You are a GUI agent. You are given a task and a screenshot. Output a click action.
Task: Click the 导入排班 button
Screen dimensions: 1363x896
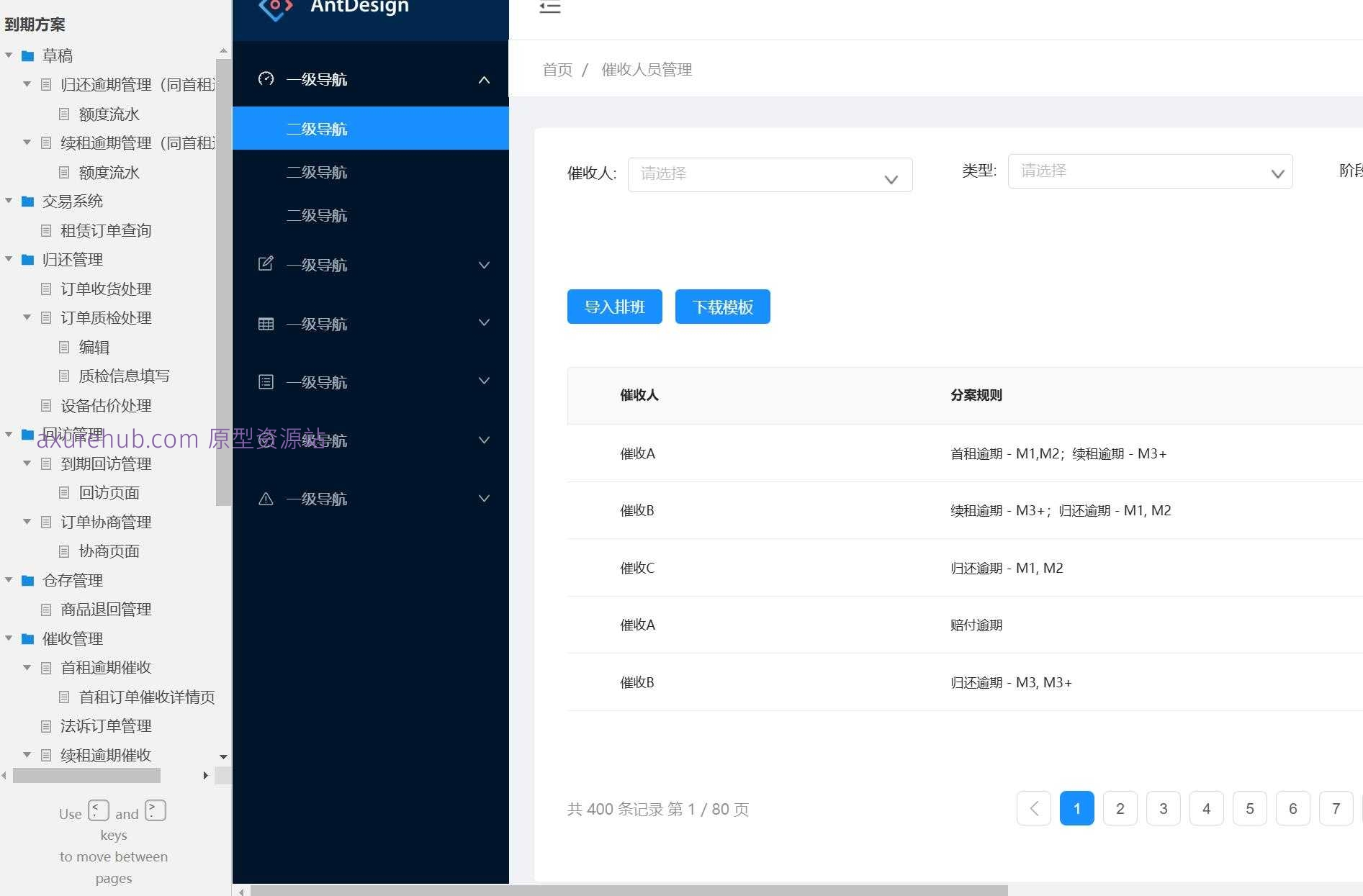tap(613, 307)
